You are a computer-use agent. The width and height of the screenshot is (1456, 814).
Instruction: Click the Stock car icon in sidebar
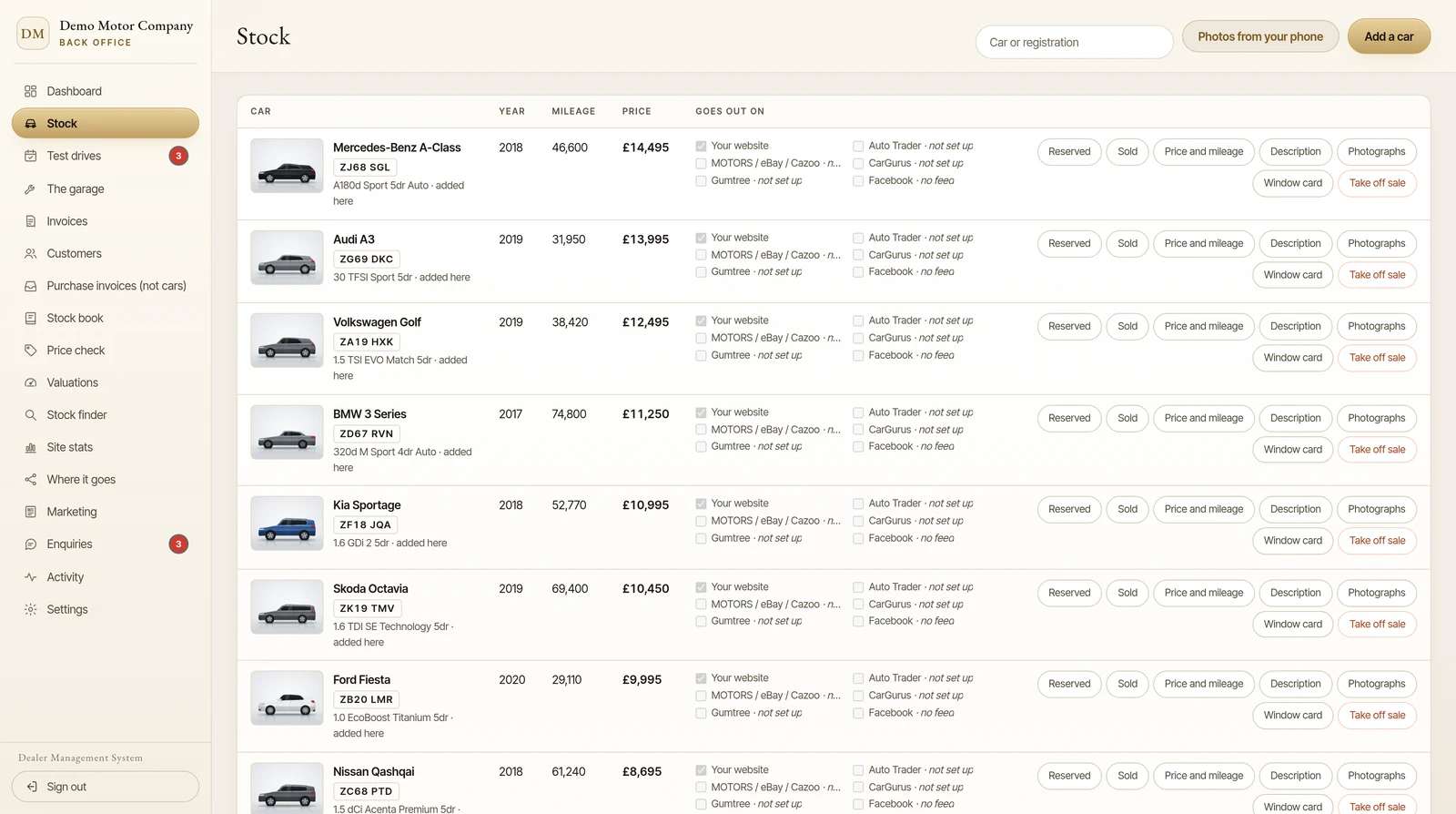click(30, 124)
